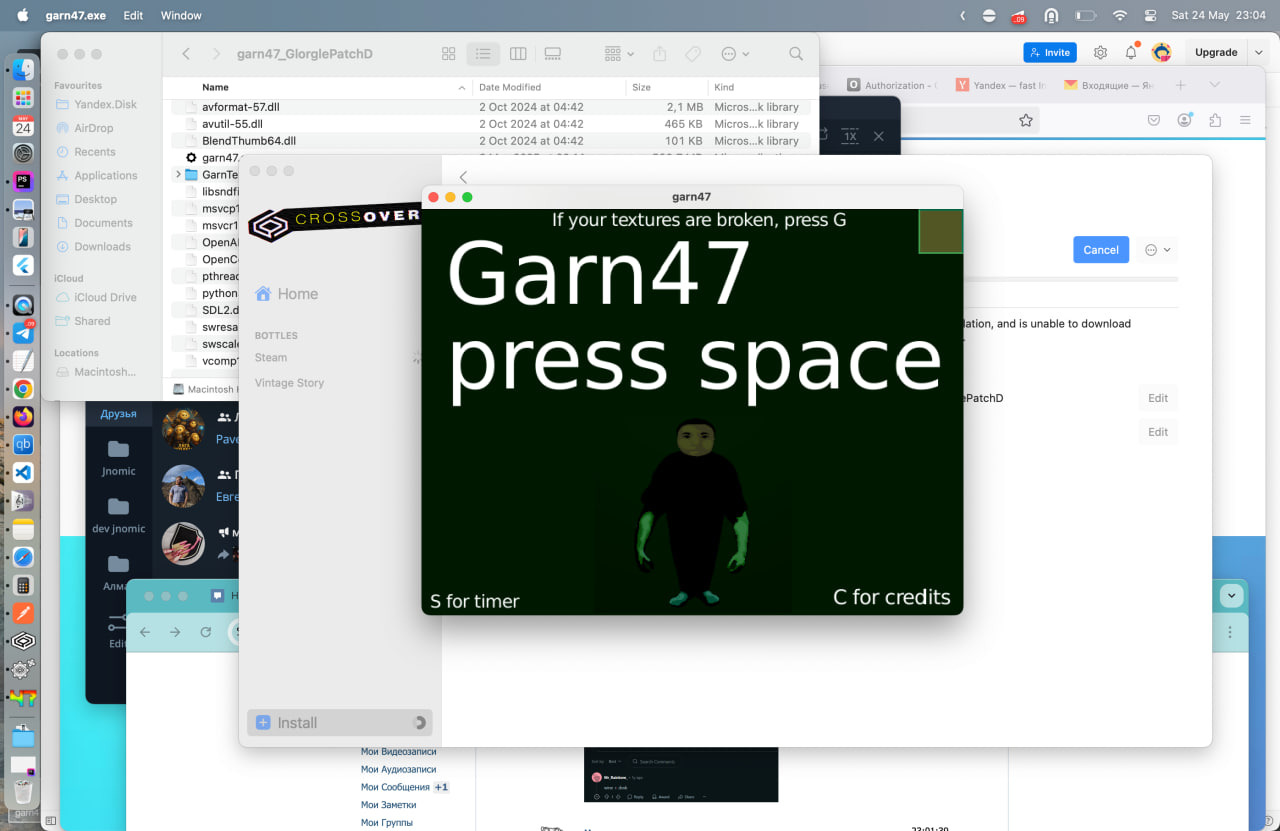
Task: Select the BlendThumb64.dll file
Action: point(249,141)
